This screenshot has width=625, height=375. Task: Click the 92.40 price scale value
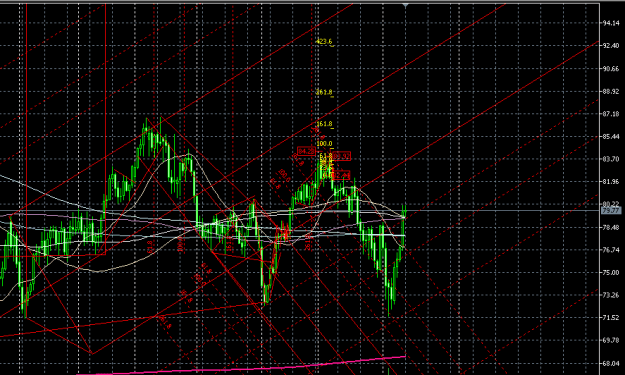pos(611,46)
